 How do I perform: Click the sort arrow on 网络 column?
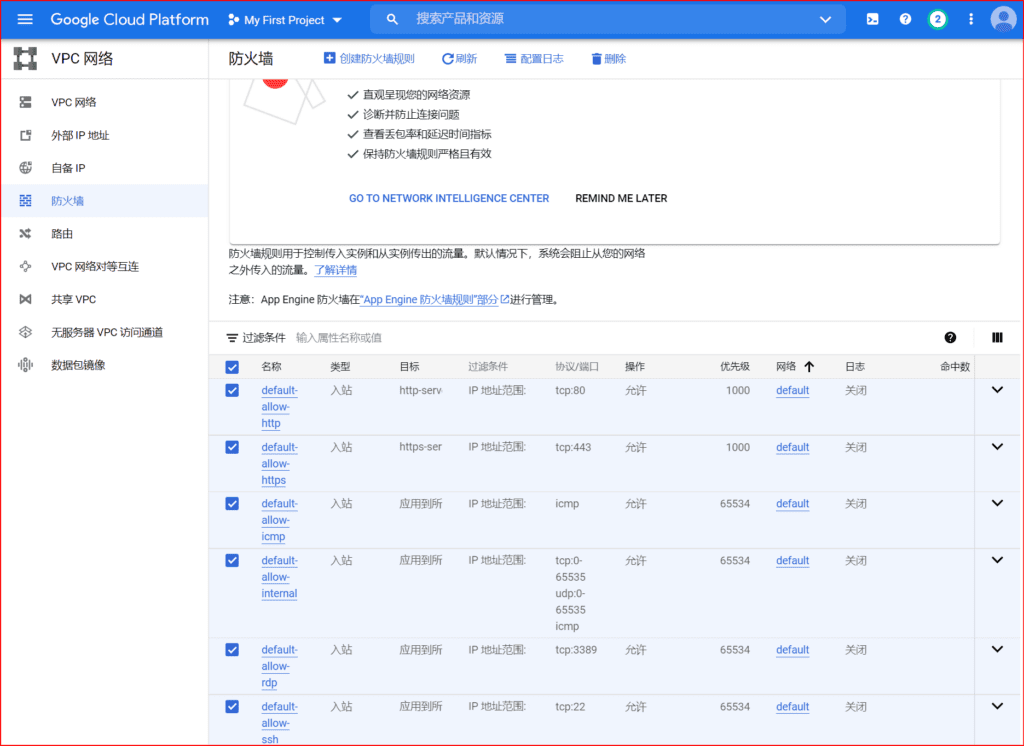[807, 367]
